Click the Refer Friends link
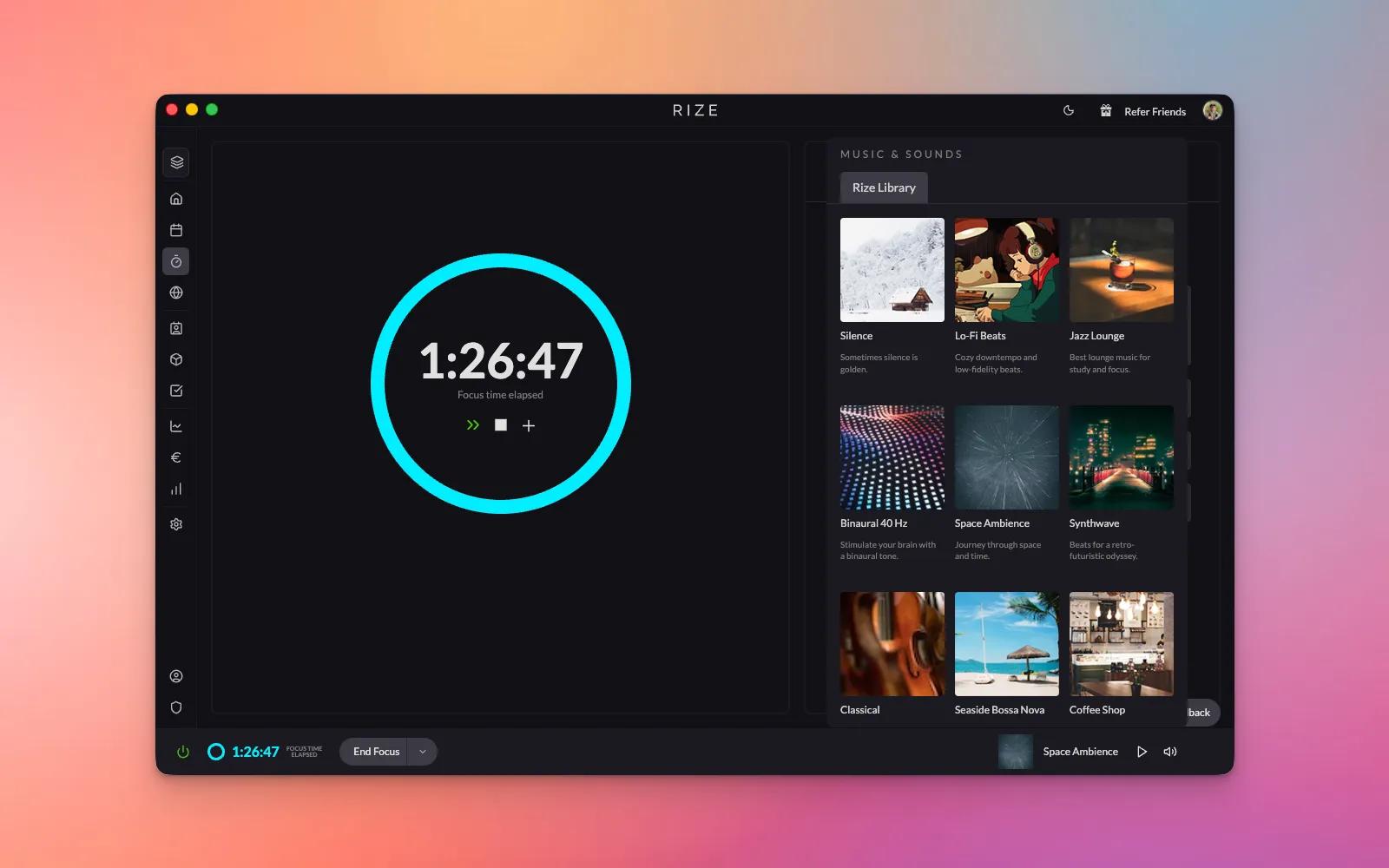 [x=1155, y=112]
